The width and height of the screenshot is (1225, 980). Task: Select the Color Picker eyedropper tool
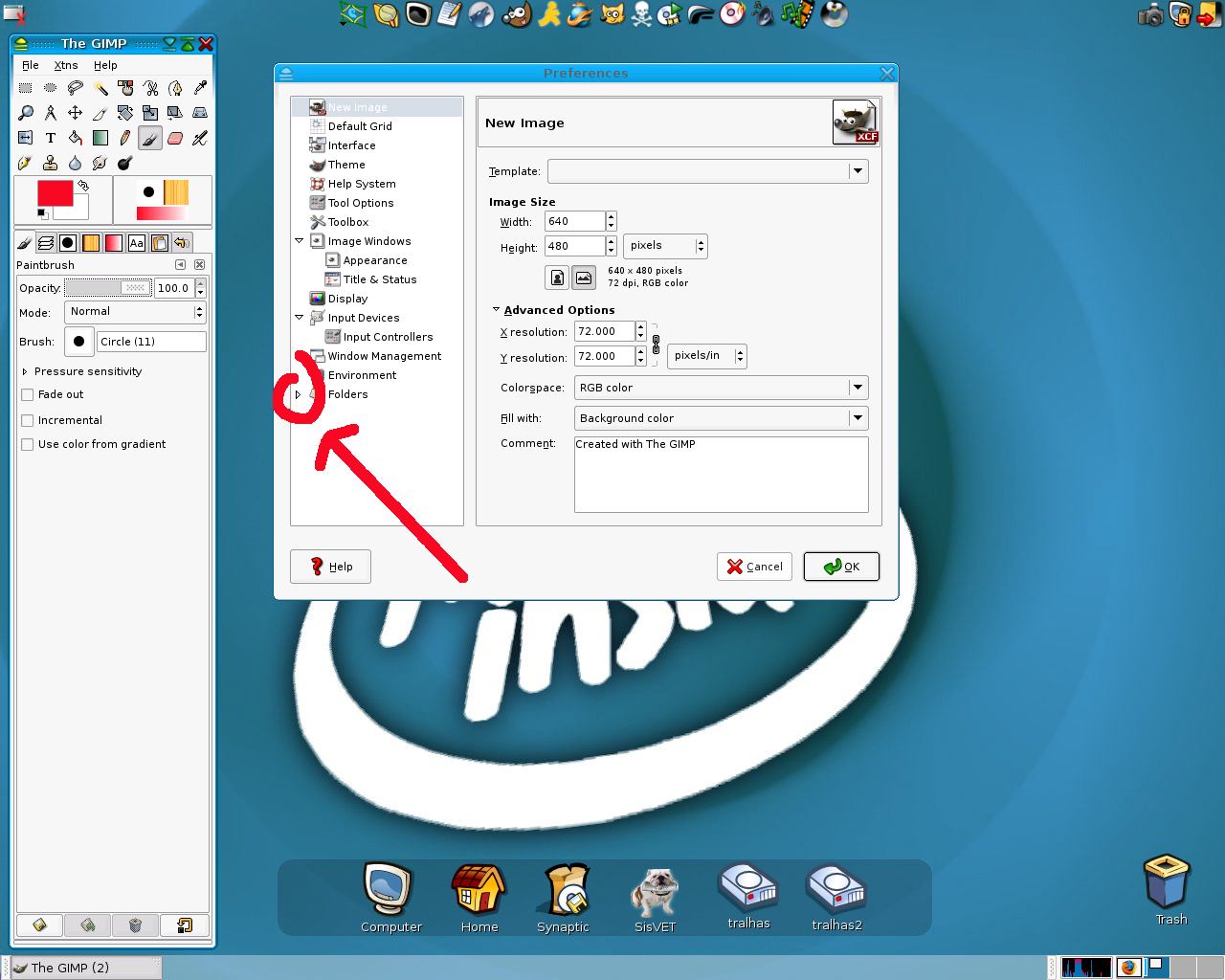click(x=200, y=88)
